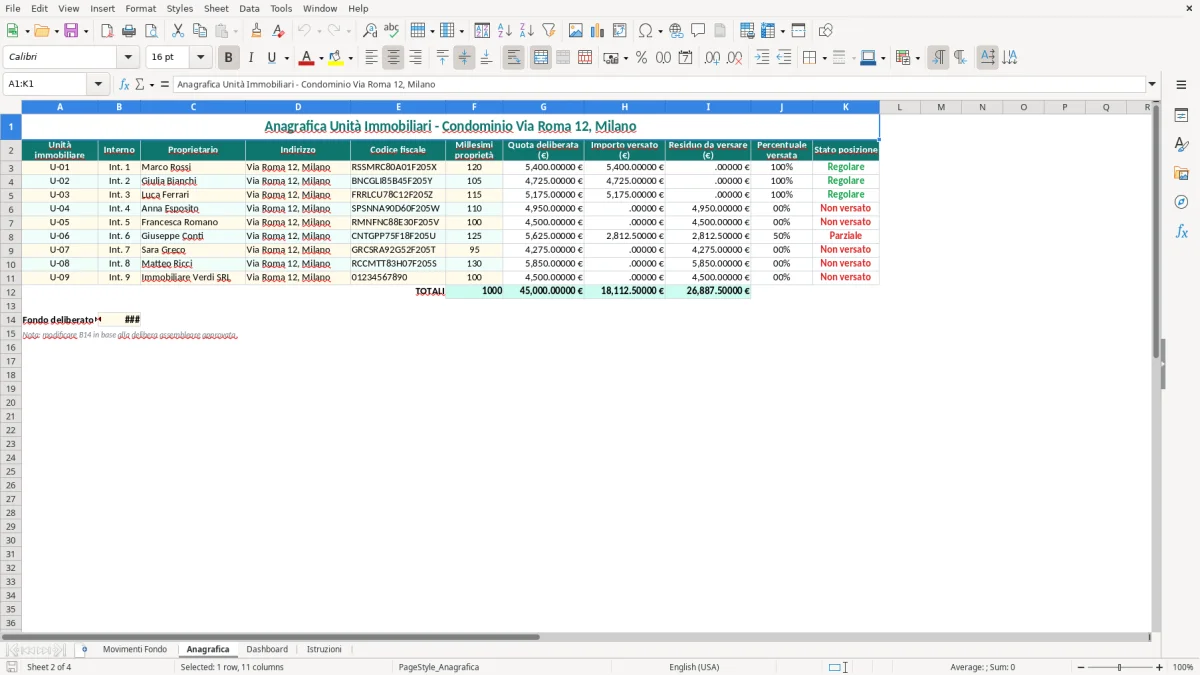The image size is (1200, 675).
Task: Click the AutoFilter funnel icon
Action: pyautogui.click(x=549, y=31)
